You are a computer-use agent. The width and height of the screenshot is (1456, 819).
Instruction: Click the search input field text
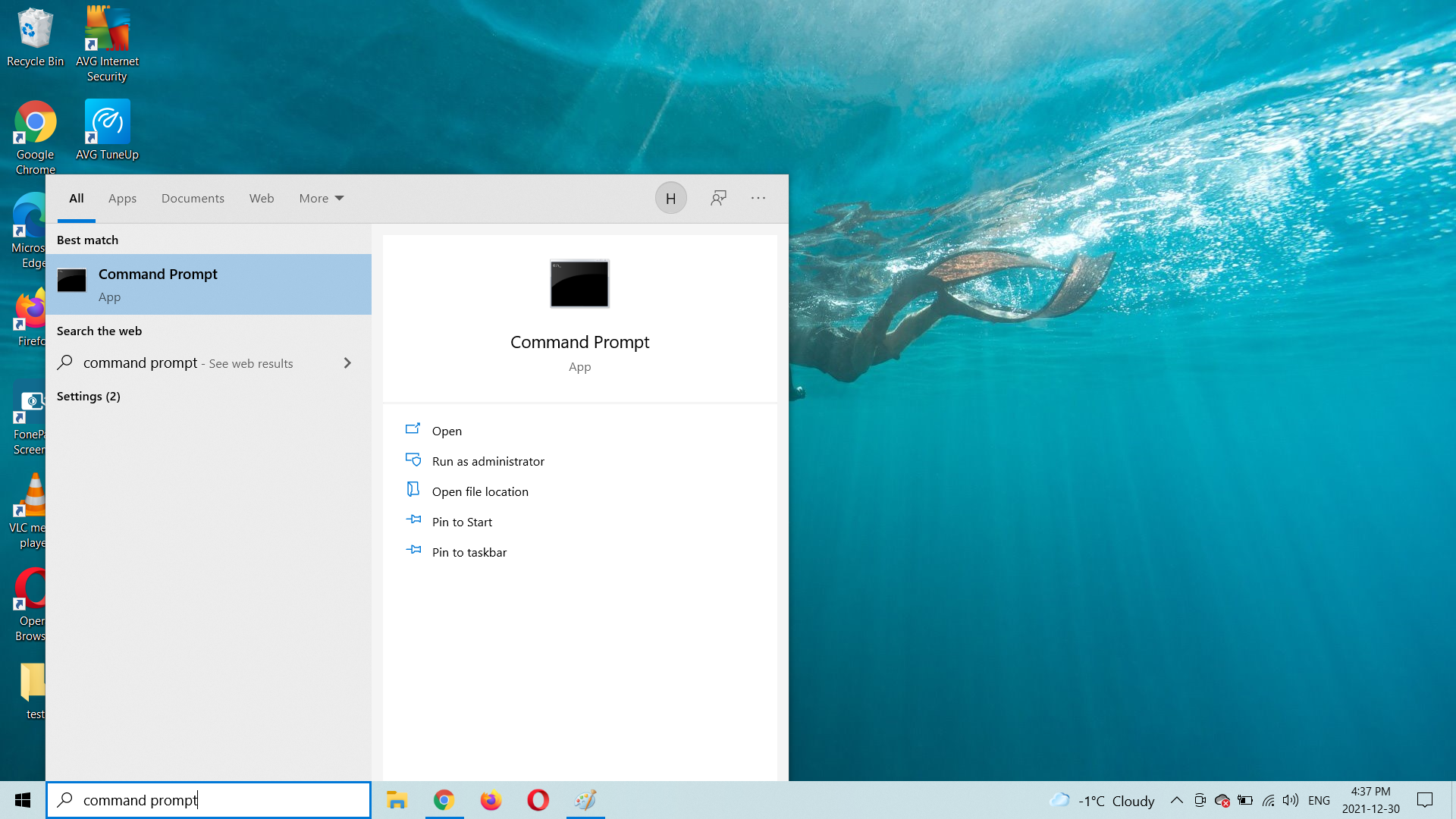(140, 799)
